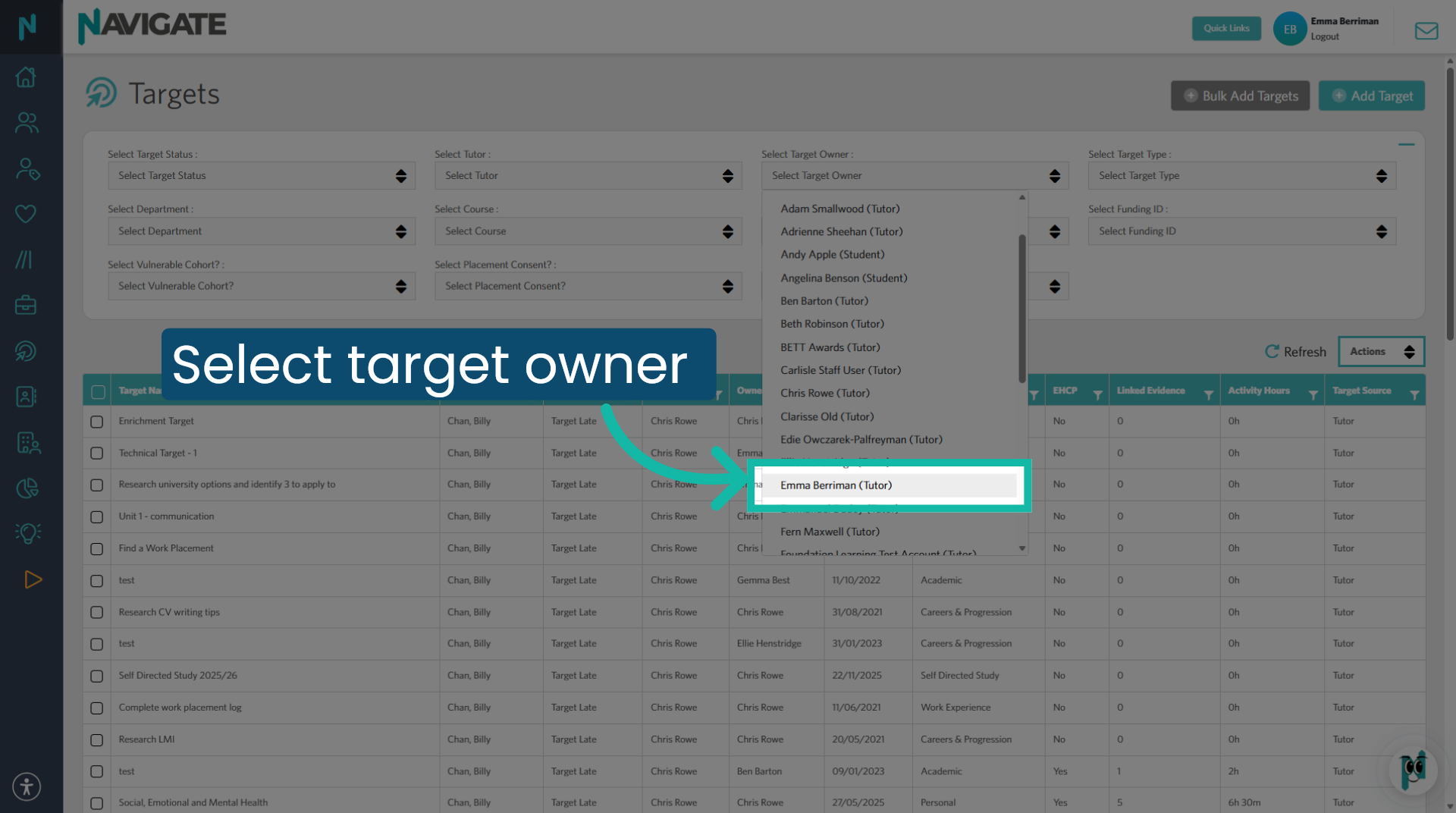Open the Select Target Status dropdown
Screen dimensions: 1456x813
262,176
